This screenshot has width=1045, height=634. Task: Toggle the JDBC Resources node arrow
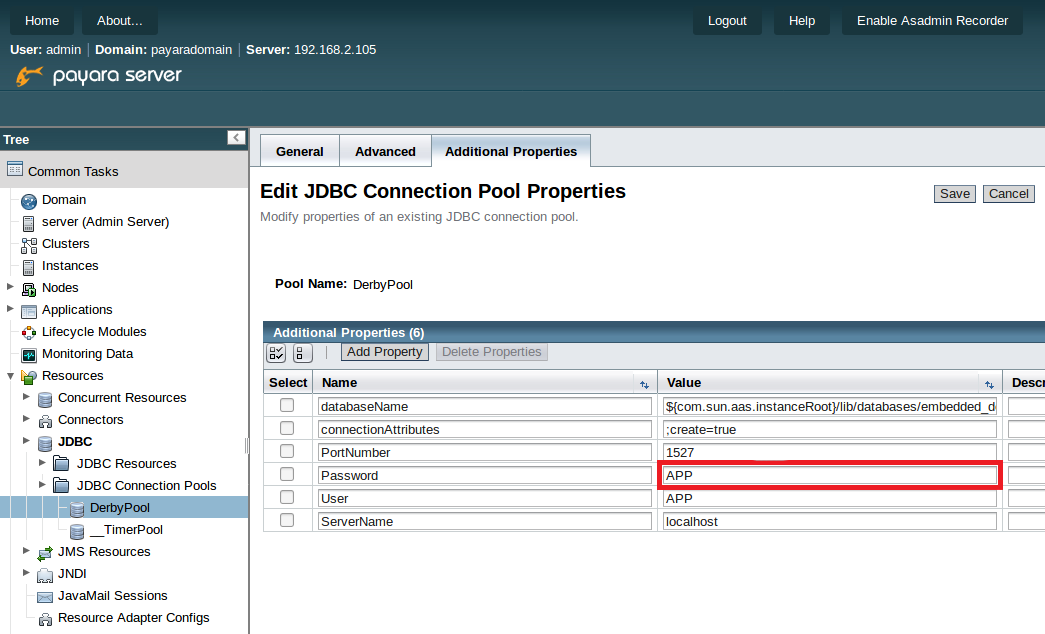[x=42, y=463]
